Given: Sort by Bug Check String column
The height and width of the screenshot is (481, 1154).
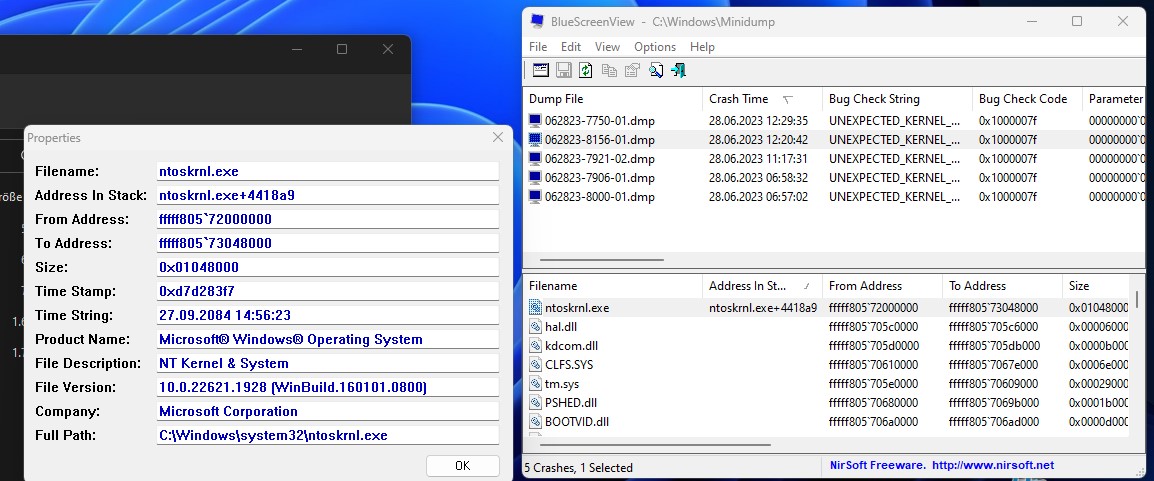Looking at the screenshot, I should pos(898,99).
